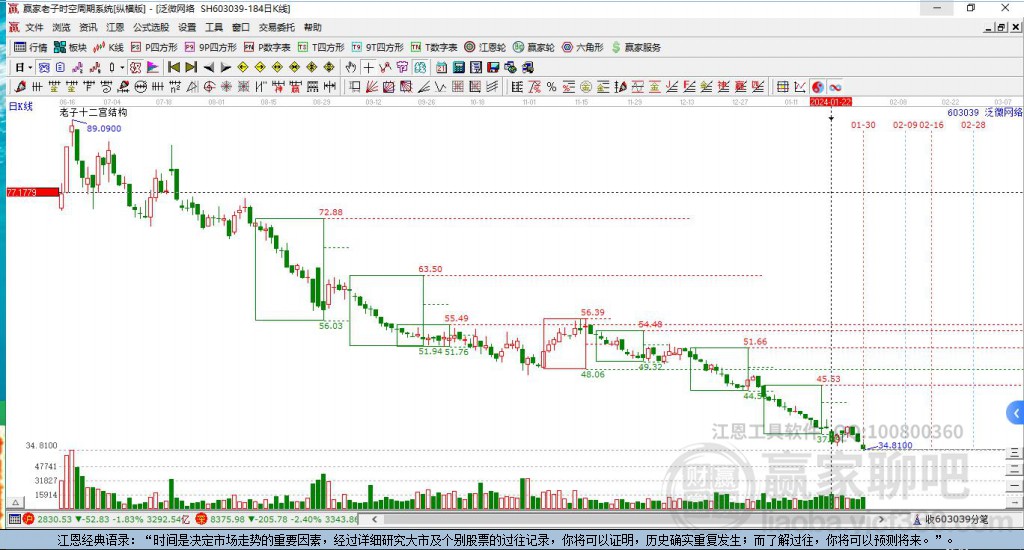Select the percent (%) retracement tool

click(x=552, y=87)
